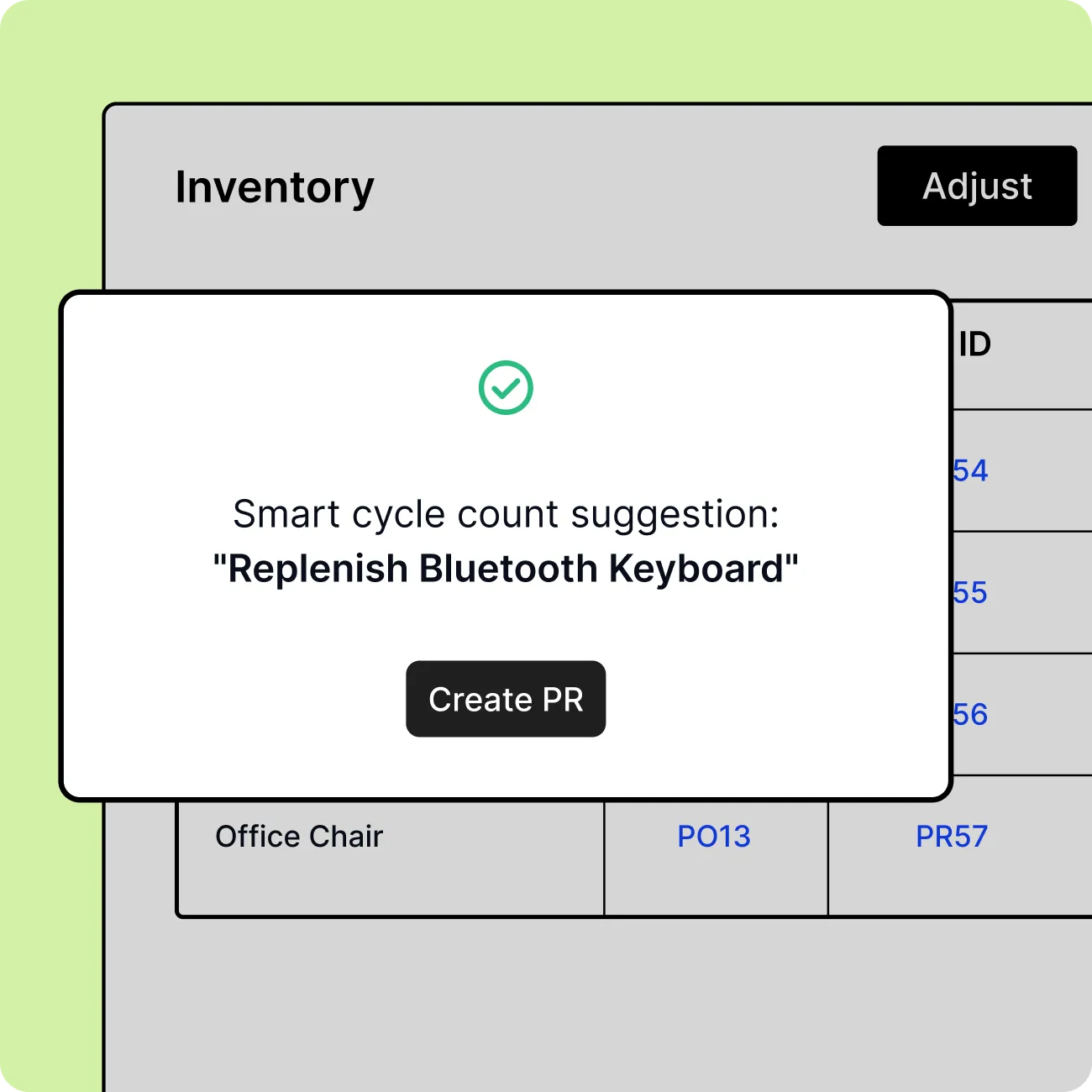Click the ID column header

click(x=975, y=344)
